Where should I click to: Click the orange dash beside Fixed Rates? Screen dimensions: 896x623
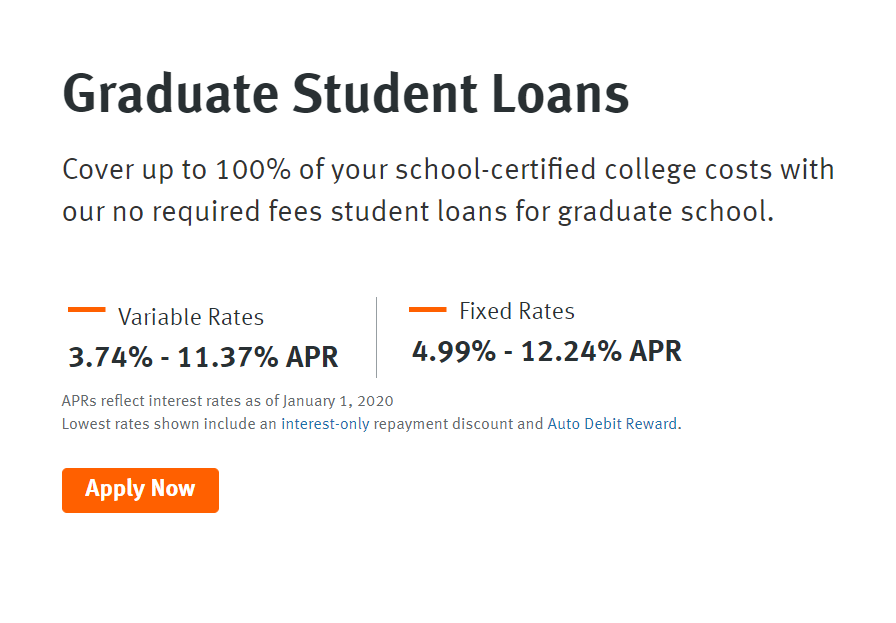coord(428,310)
